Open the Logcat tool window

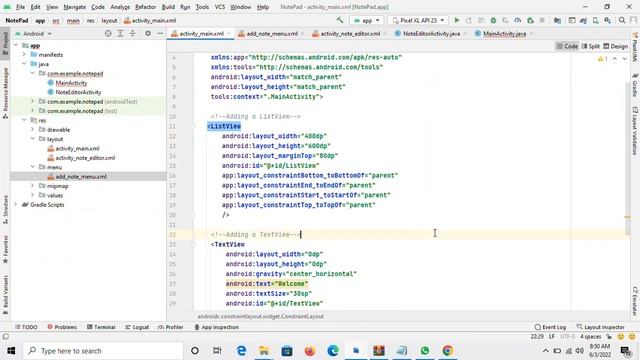pos(137,327)
